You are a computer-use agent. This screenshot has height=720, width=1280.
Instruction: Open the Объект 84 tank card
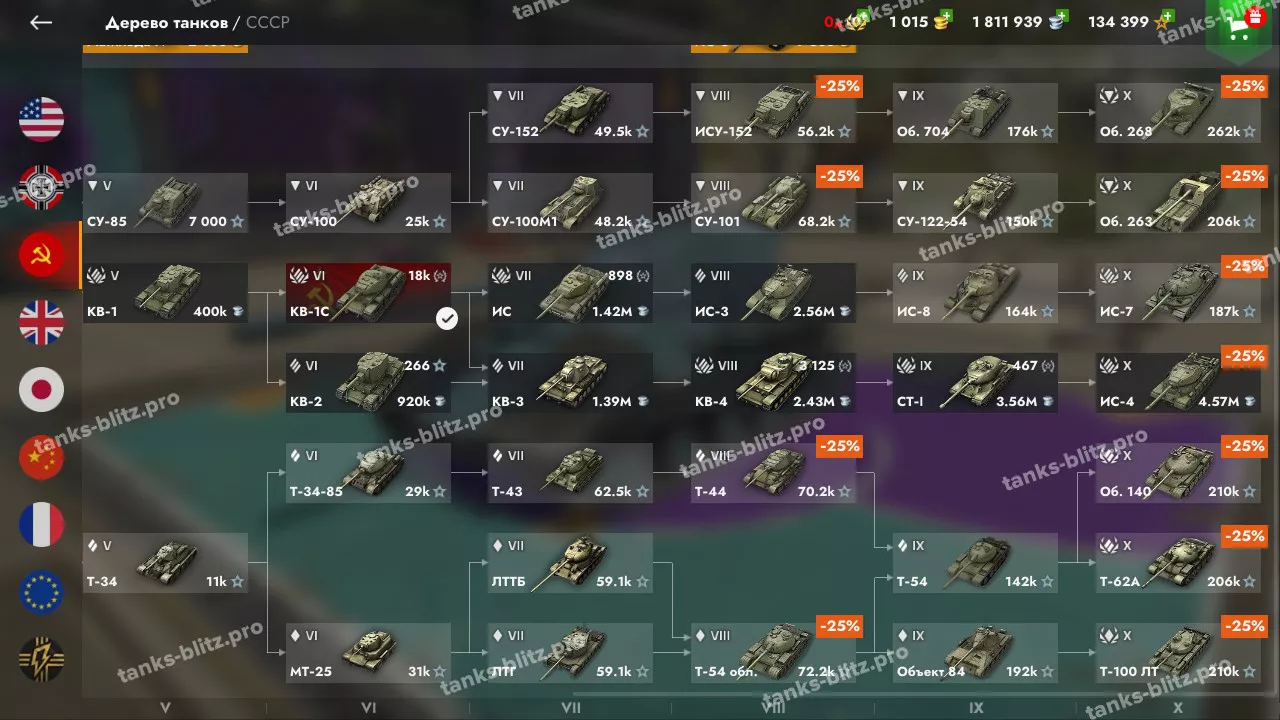tap(975, 653)
